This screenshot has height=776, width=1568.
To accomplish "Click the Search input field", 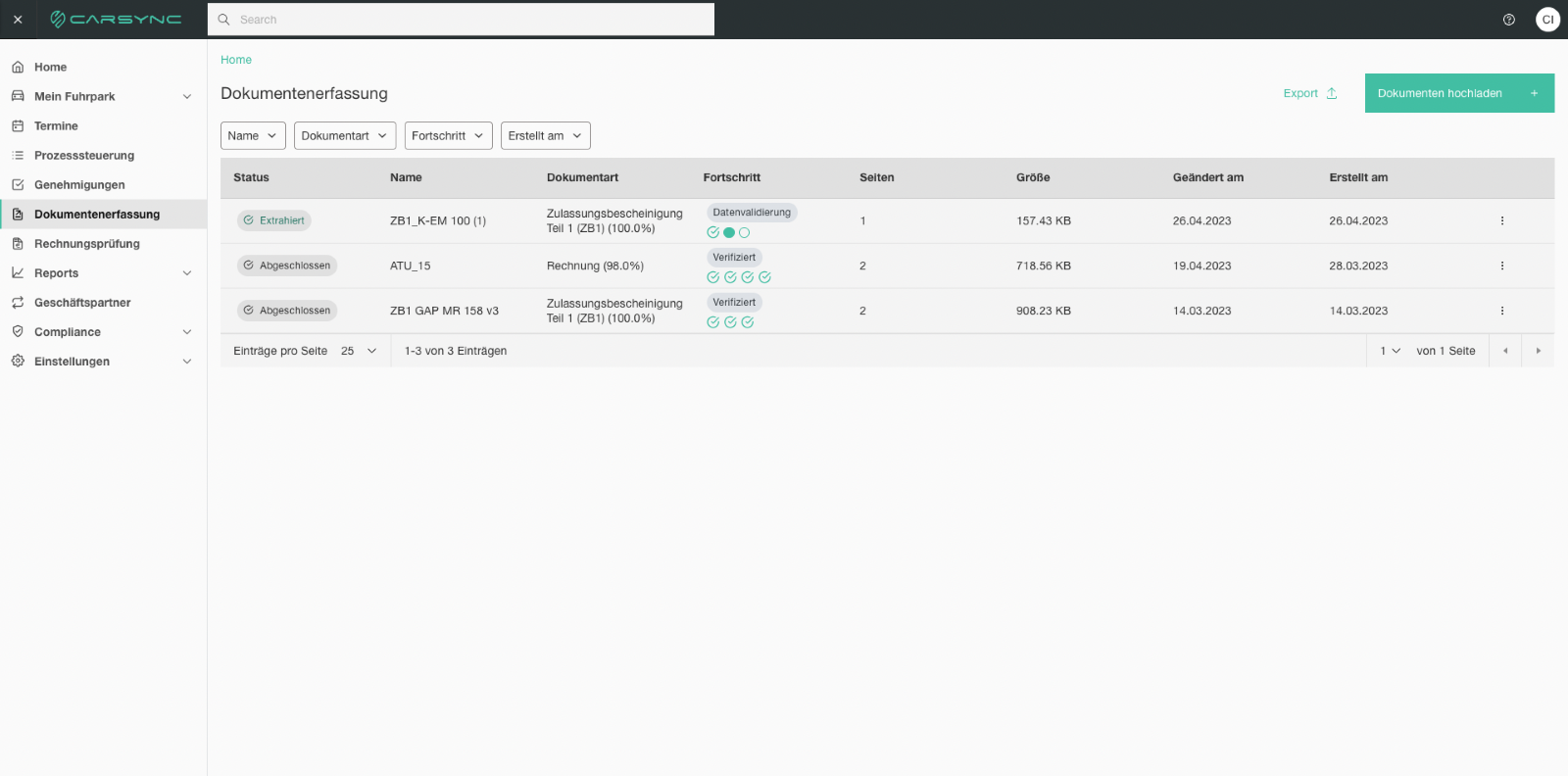I will (x=461, y=20).
